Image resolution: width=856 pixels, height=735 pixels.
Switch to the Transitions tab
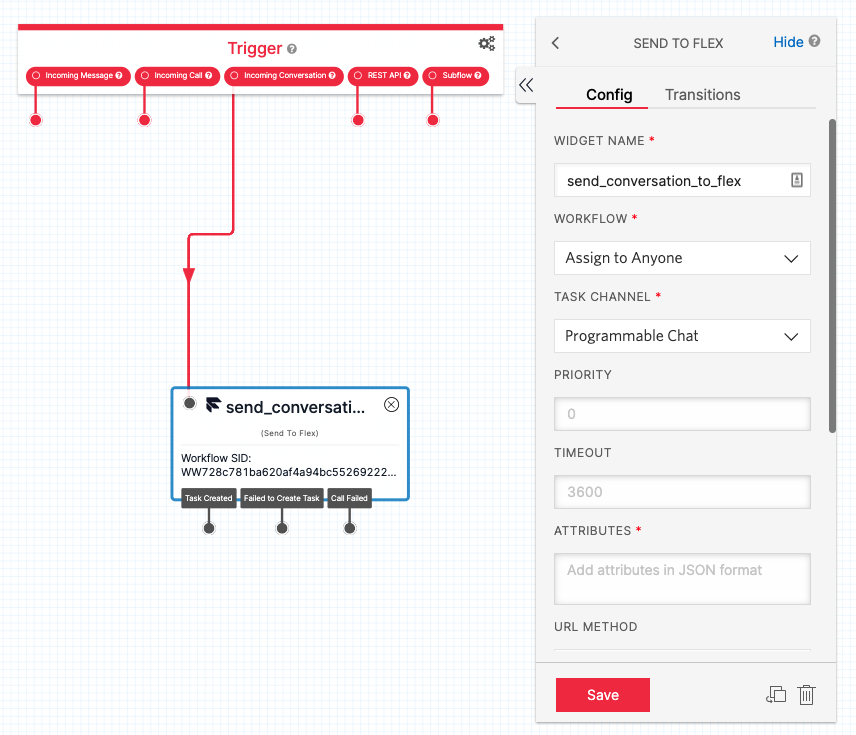(x=702, y=94)
